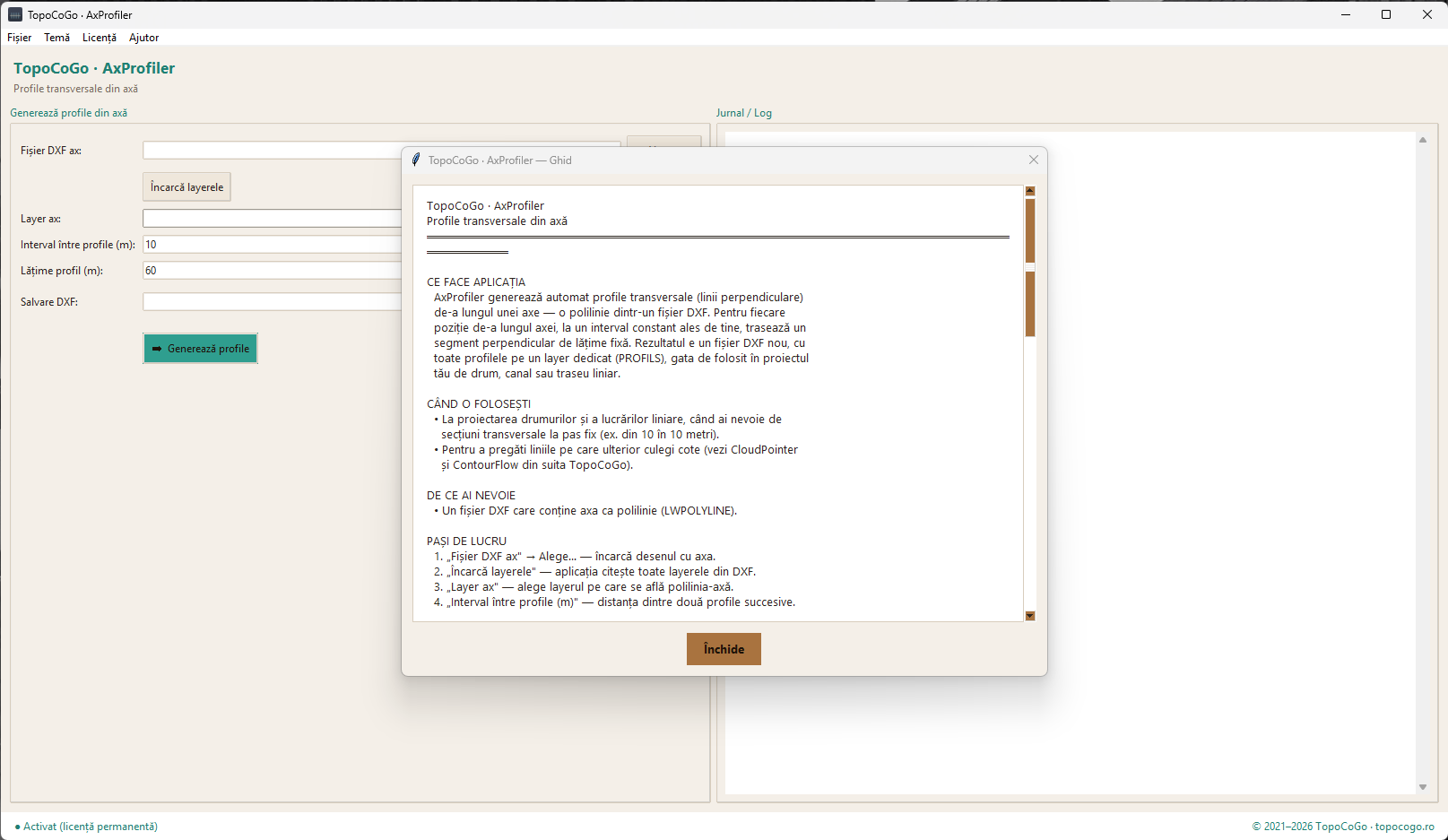Click the Încarcă layerele button
1448x840 pixels.
point(186,186)
